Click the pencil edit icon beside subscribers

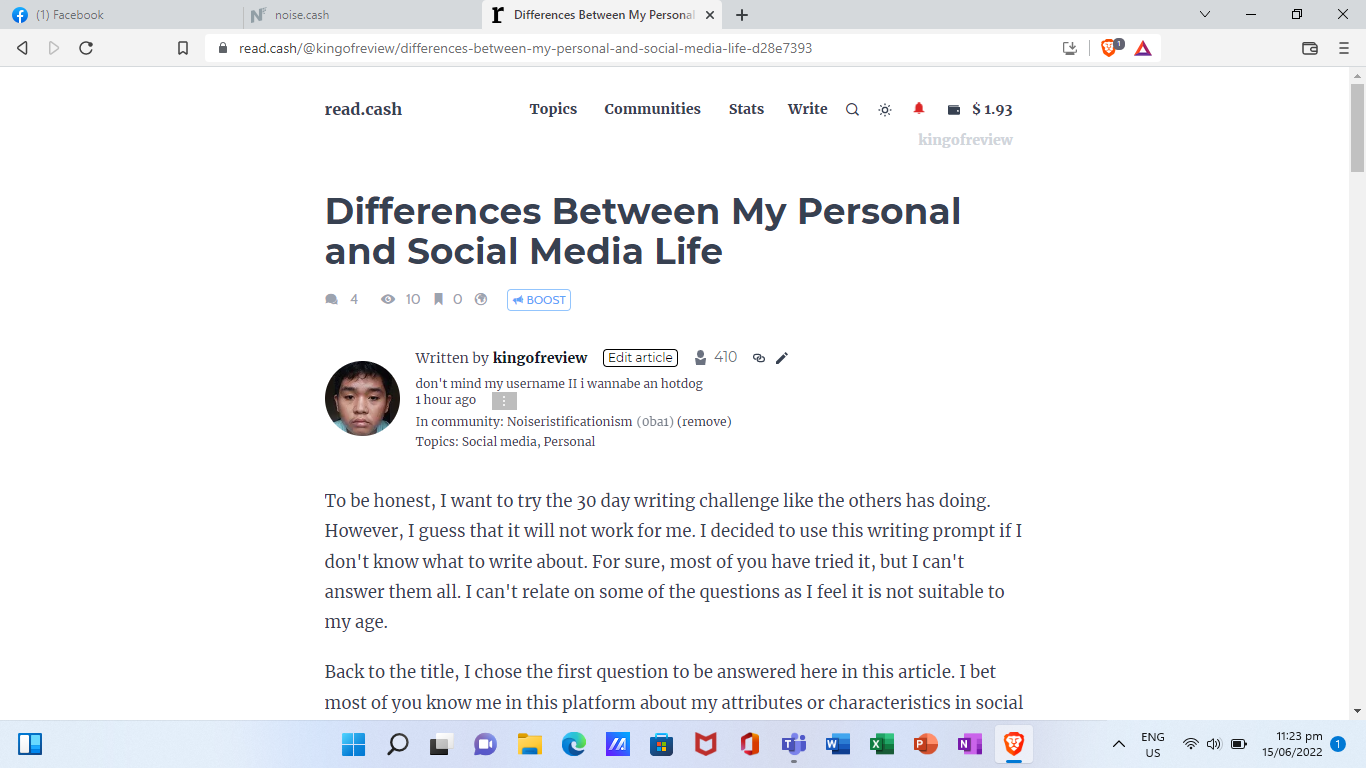[x=782, y=358]
